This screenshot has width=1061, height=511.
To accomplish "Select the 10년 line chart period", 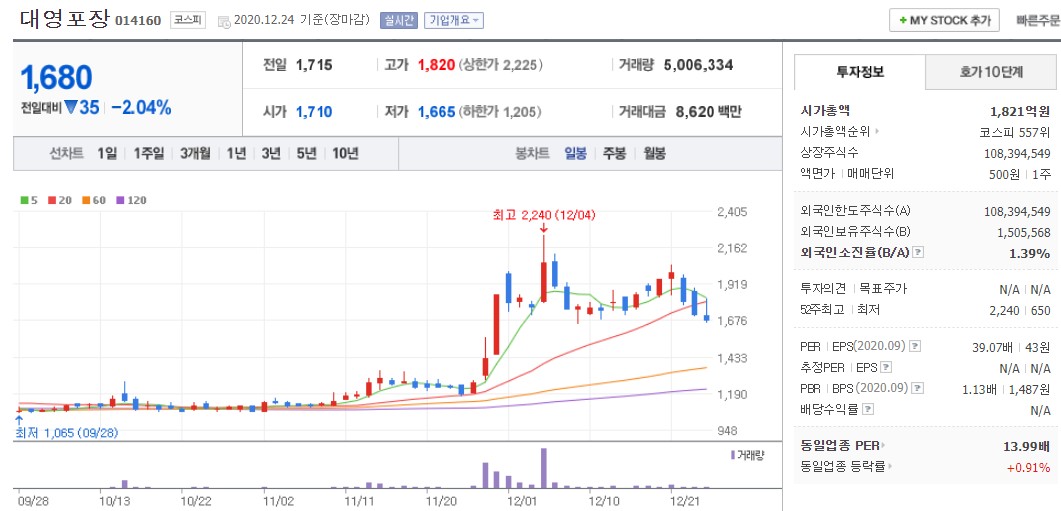I will click(x=345, y=154).
